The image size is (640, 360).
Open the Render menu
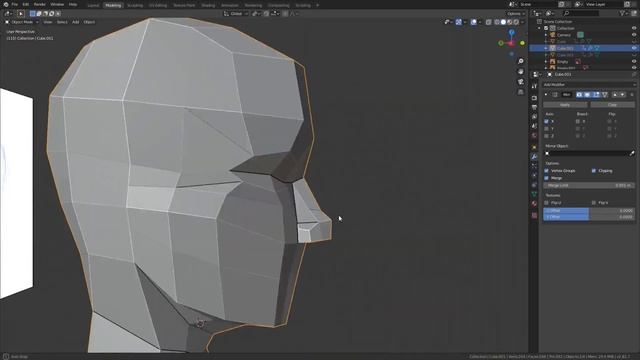click(x=40, y=4)
